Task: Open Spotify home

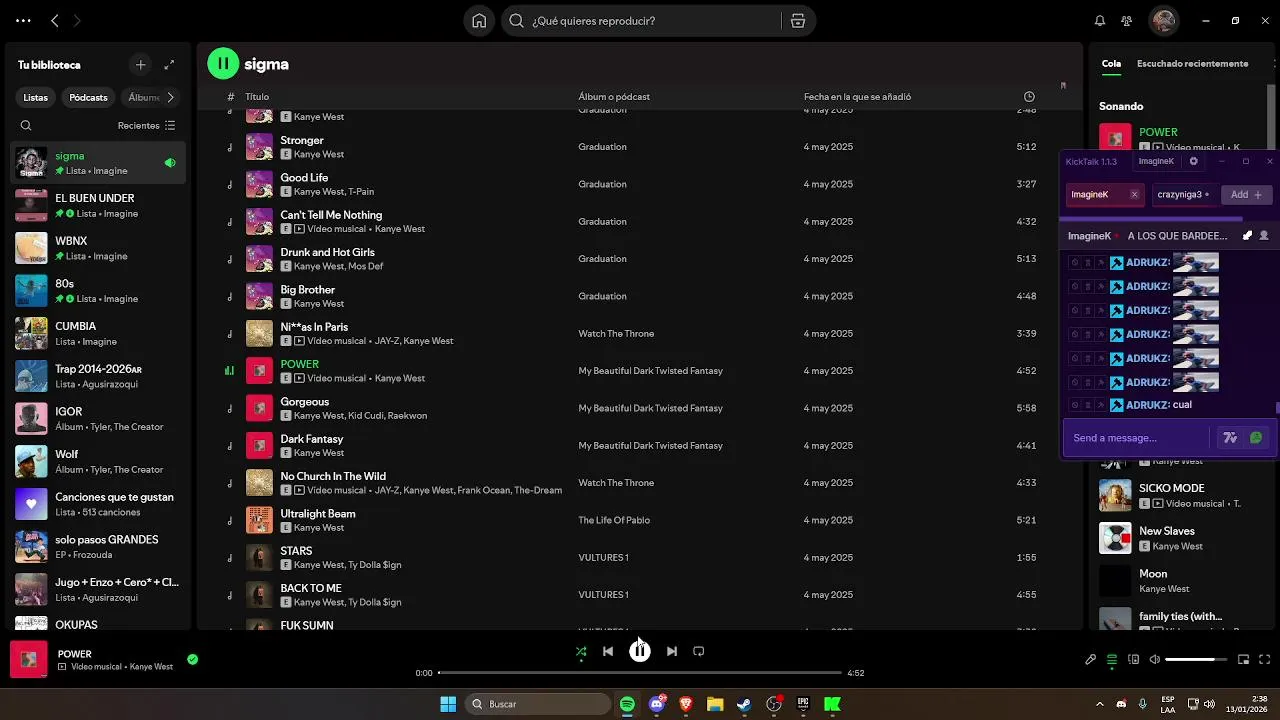Action: click(x=479, y=21)
